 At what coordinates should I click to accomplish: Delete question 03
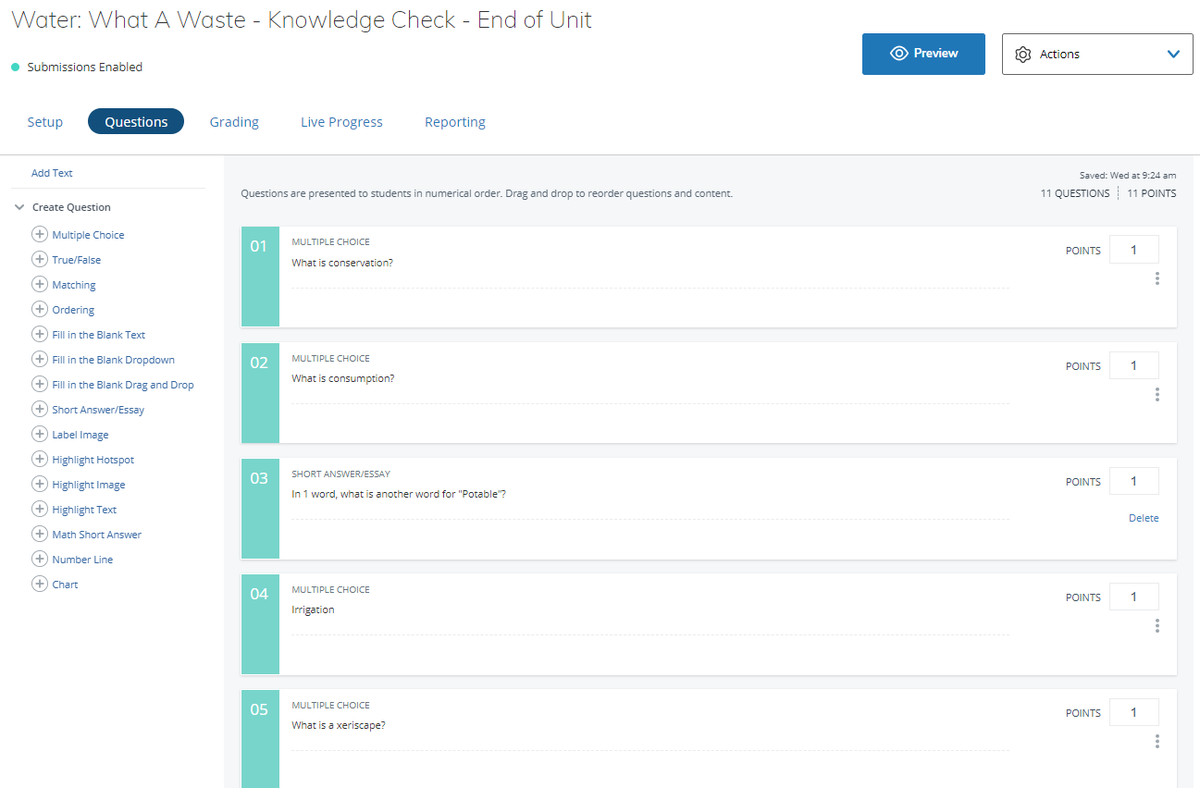coord(1144,518)
